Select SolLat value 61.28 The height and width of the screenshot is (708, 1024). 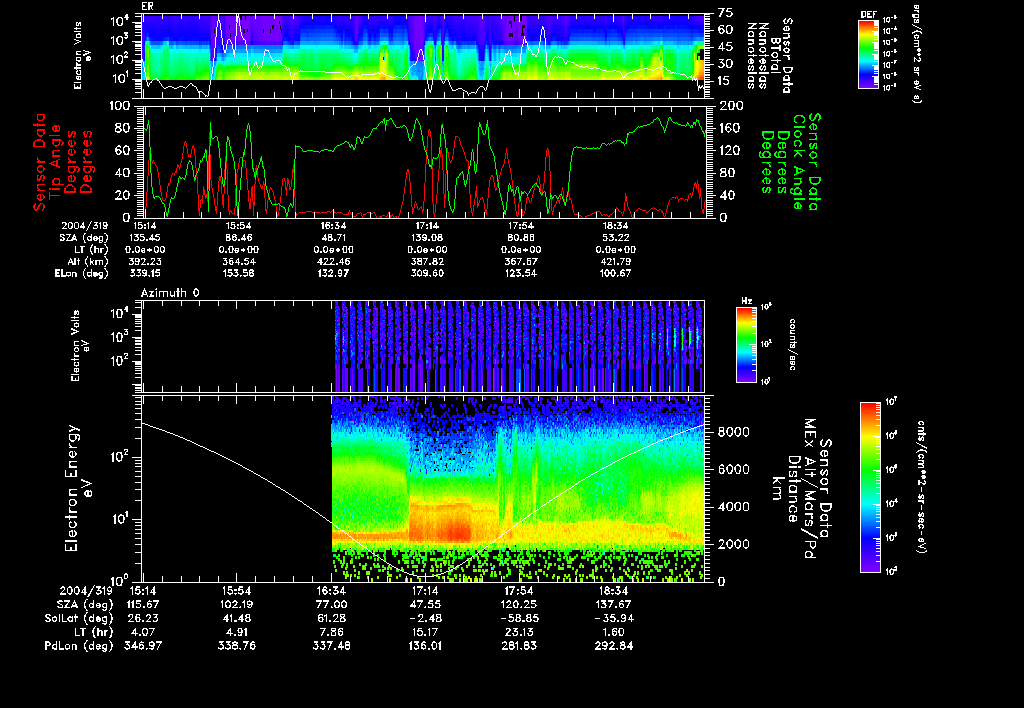pyautogui.click(x=331, y=618)
